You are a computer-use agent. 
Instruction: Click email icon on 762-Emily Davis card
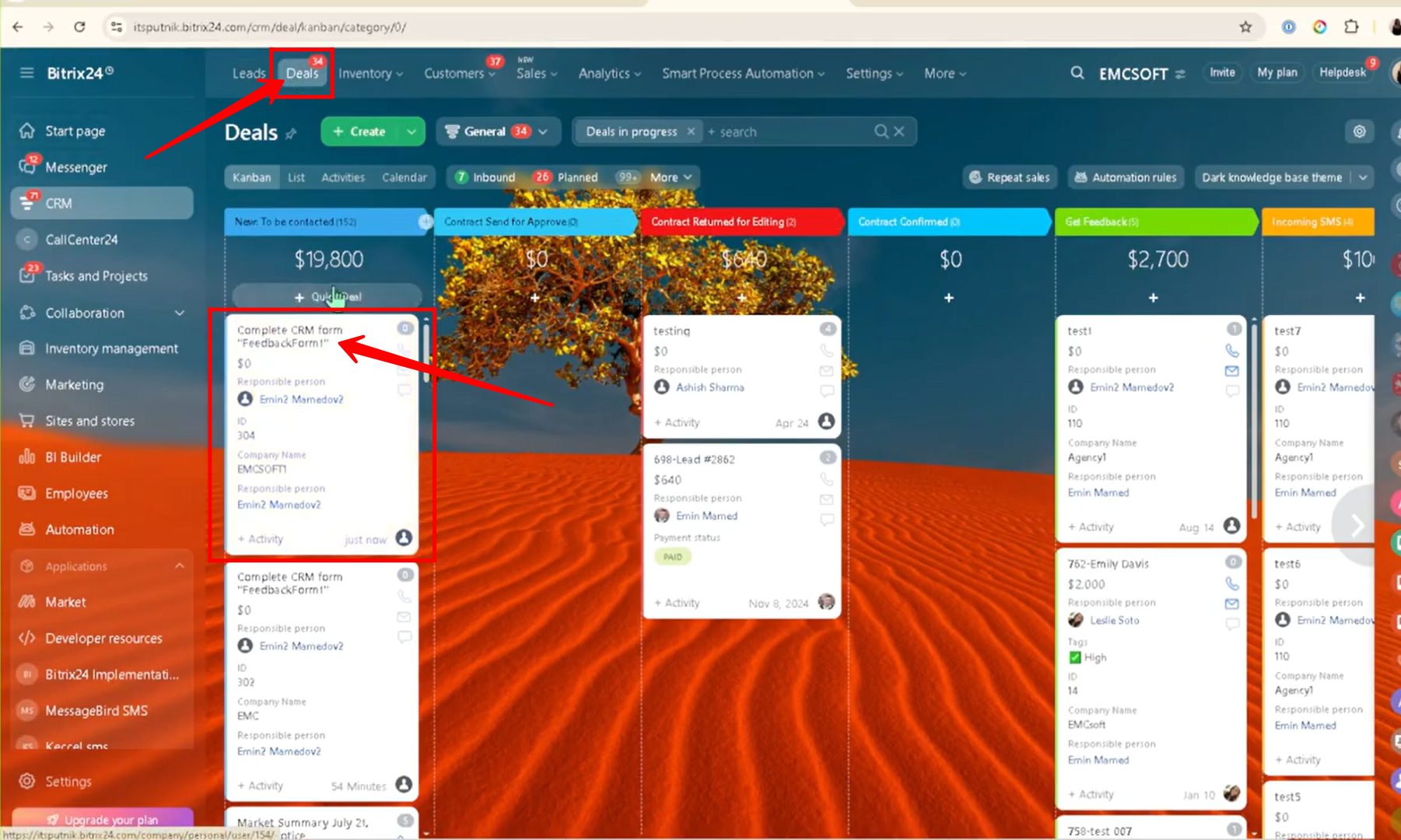pyautogui.click(x=1232, y=604)
